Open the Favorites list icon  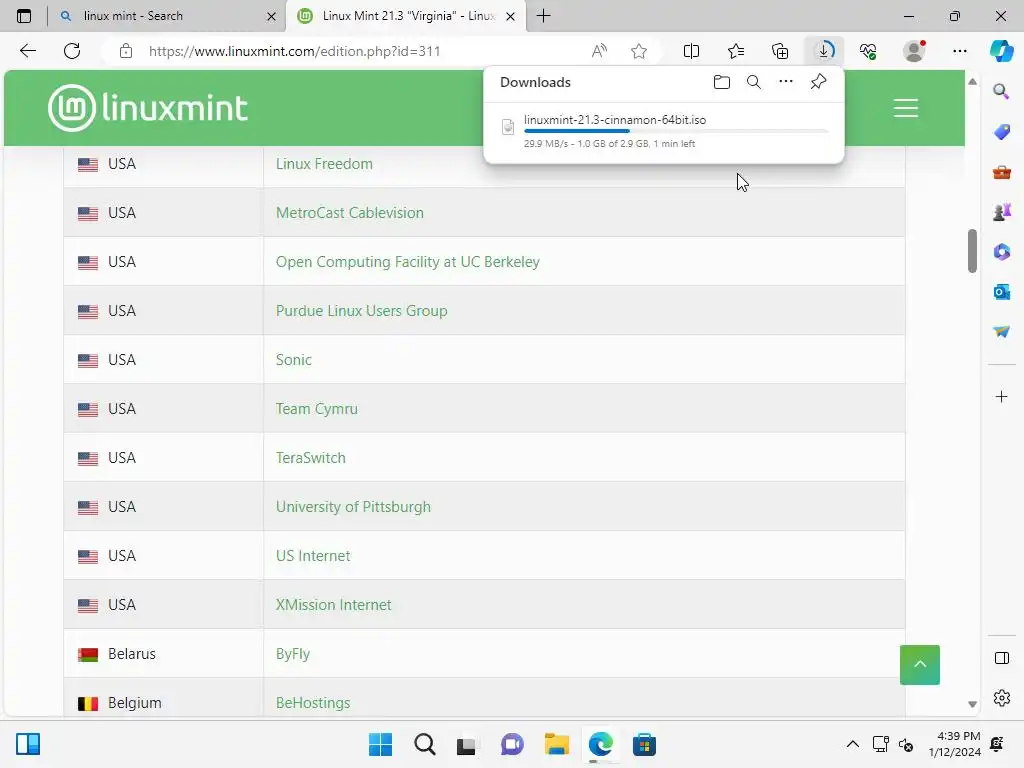pos(735,51)
